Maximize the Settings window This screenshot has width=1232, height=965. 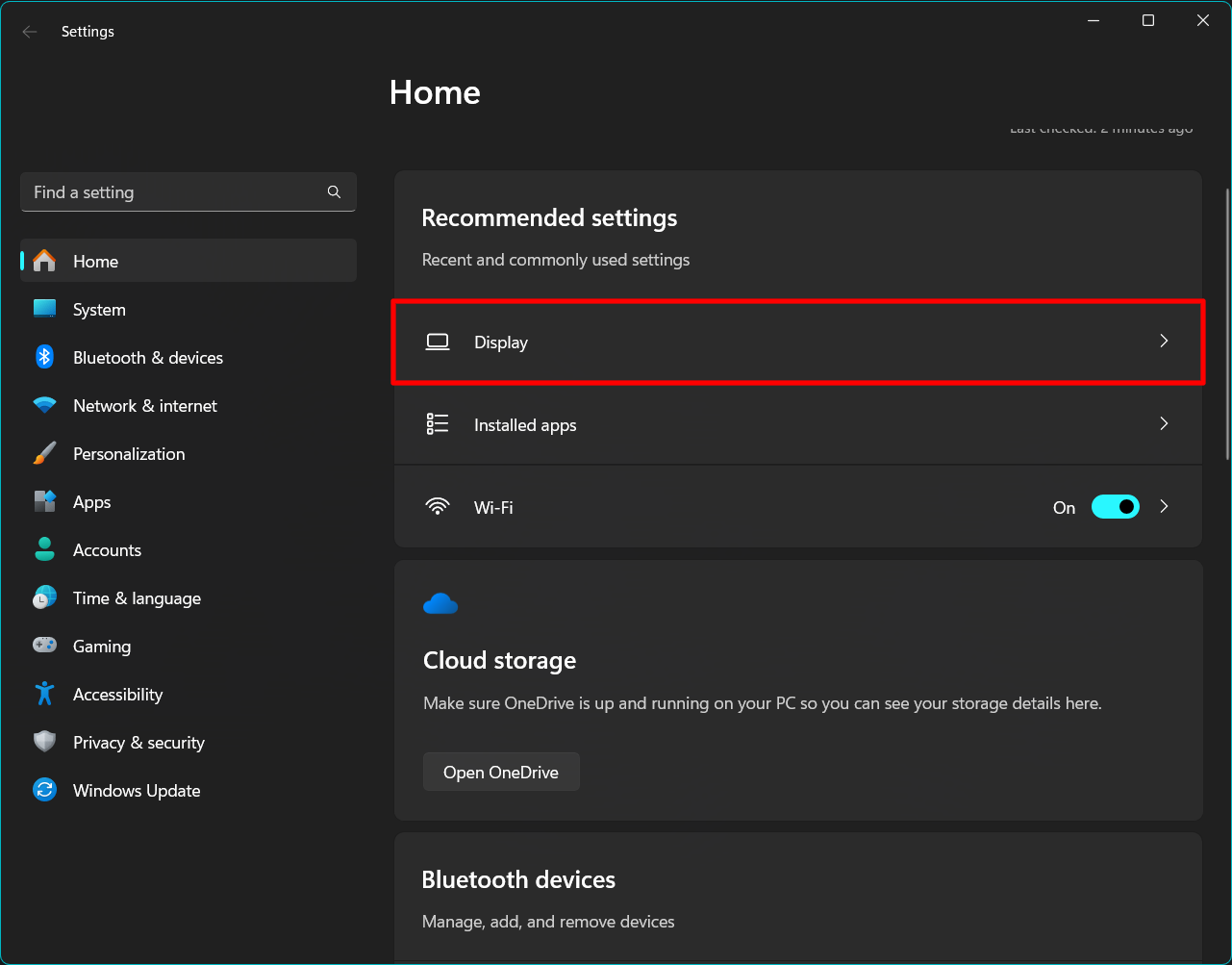tap(1147, 20)
